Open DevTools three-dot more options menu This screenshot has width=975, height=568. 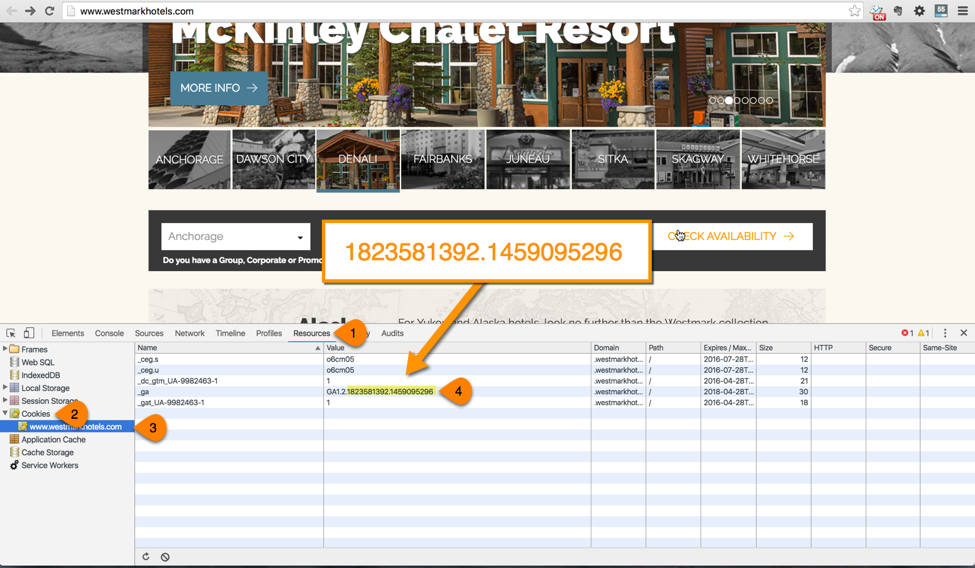pos(945,333)
